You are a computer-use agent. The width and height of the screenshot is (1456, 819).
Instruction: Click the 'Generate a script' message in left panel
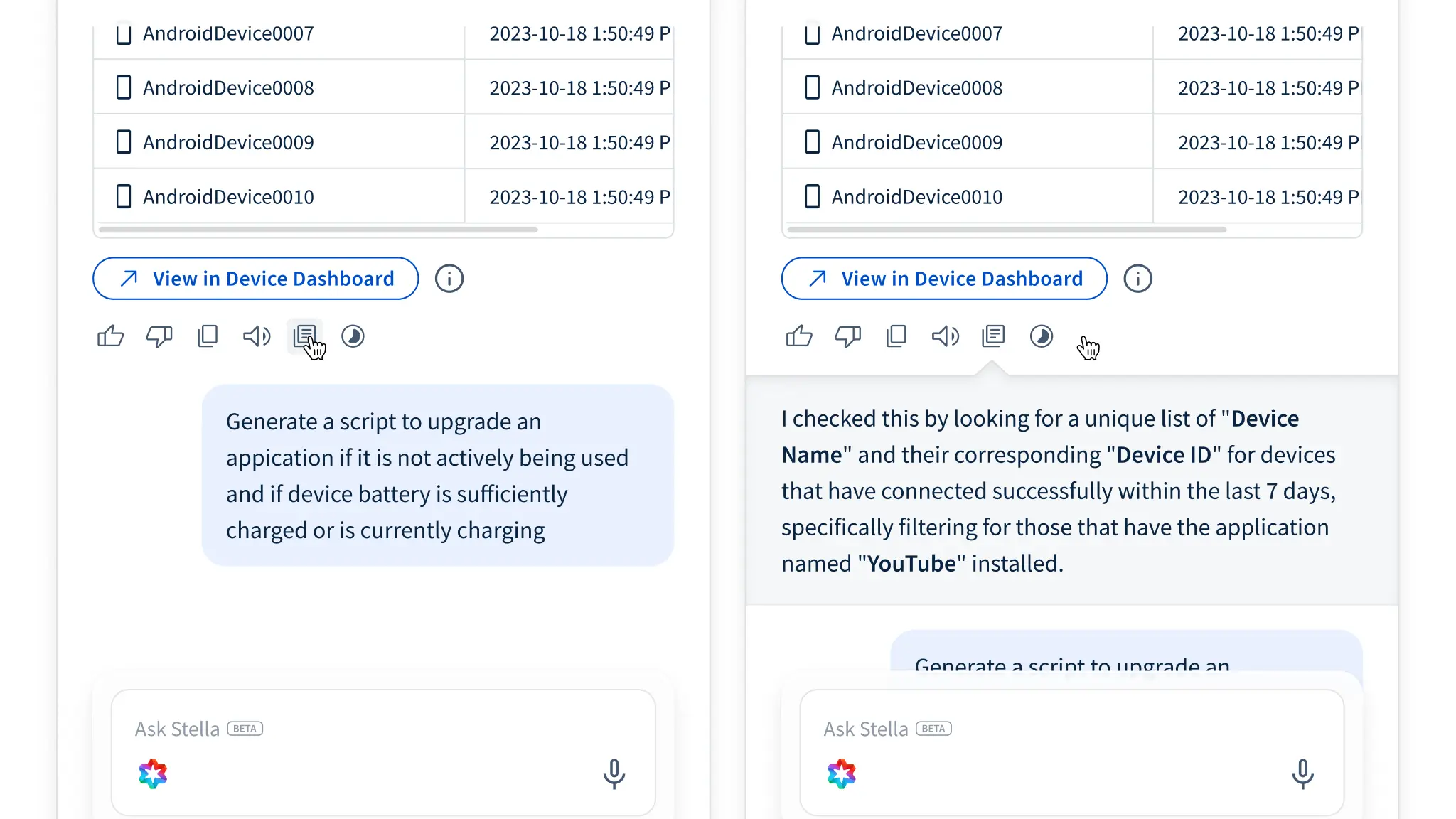pos(438,476)
